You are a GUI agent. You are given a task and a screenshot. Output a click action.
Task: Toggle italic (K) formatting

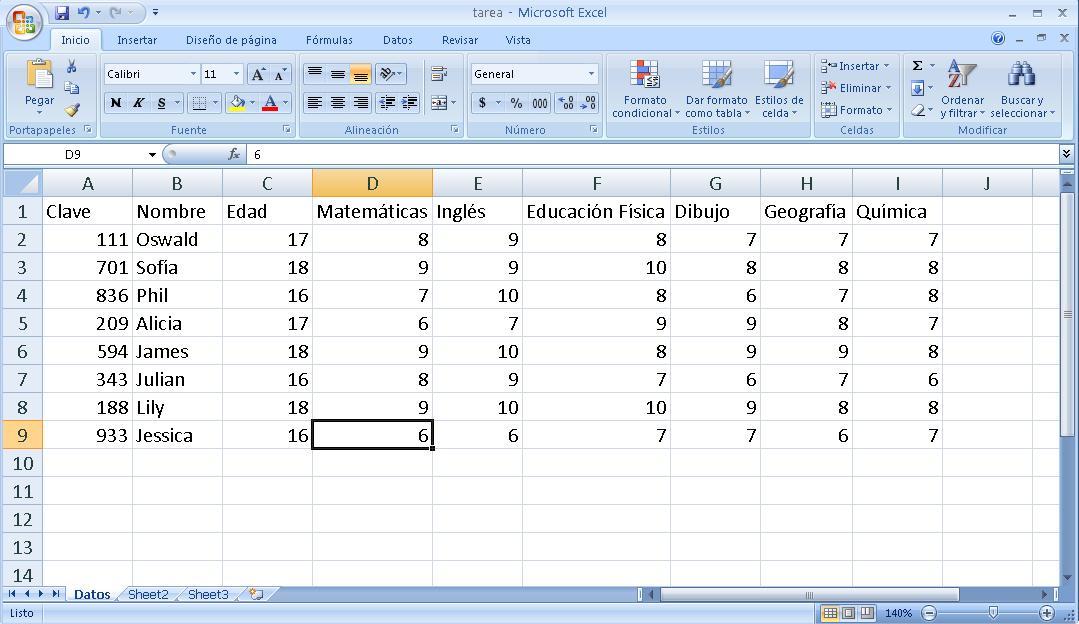[x=138, y=103]
